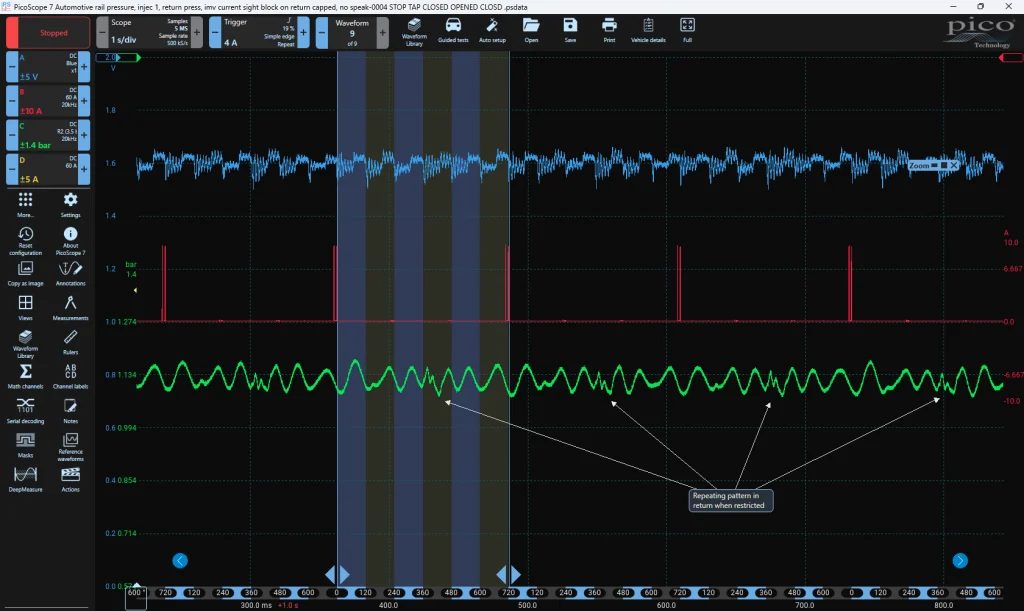Open the Measurements tool
This screenshot has height=611, width=1024.
tap(71, 307)
